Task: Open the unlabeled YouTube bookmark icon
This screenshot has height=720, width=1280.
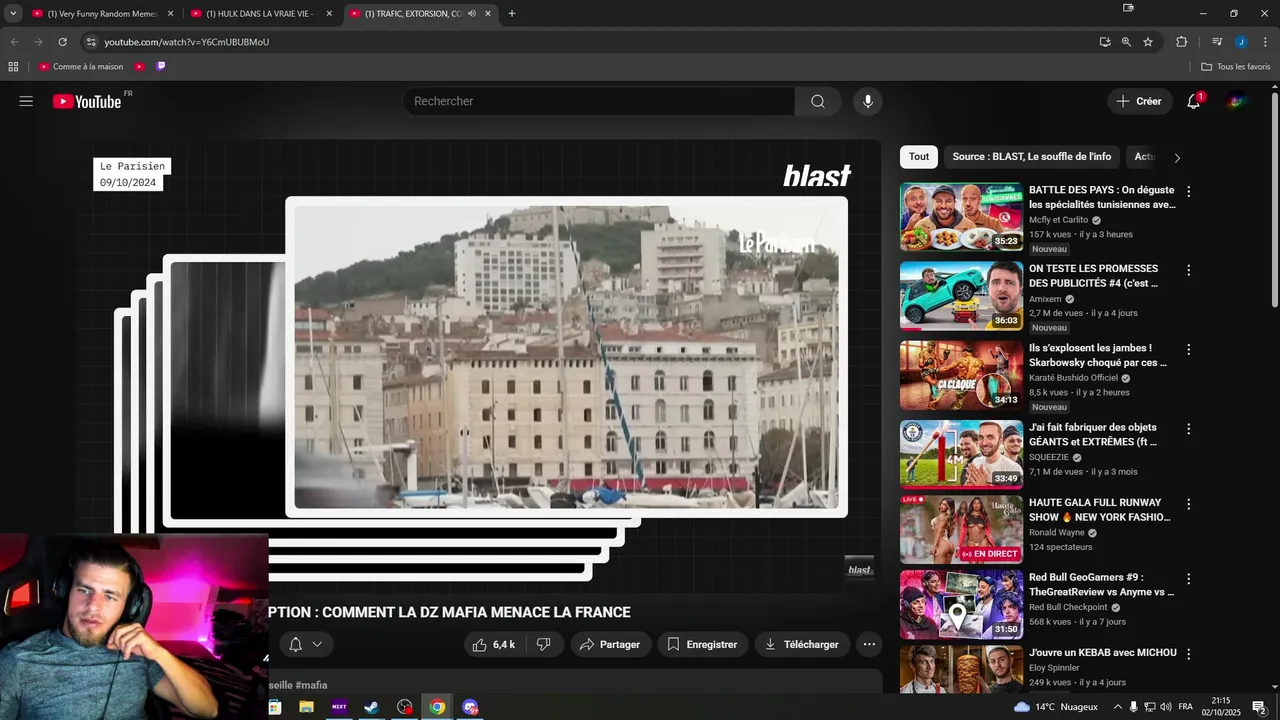Action: 140,67
